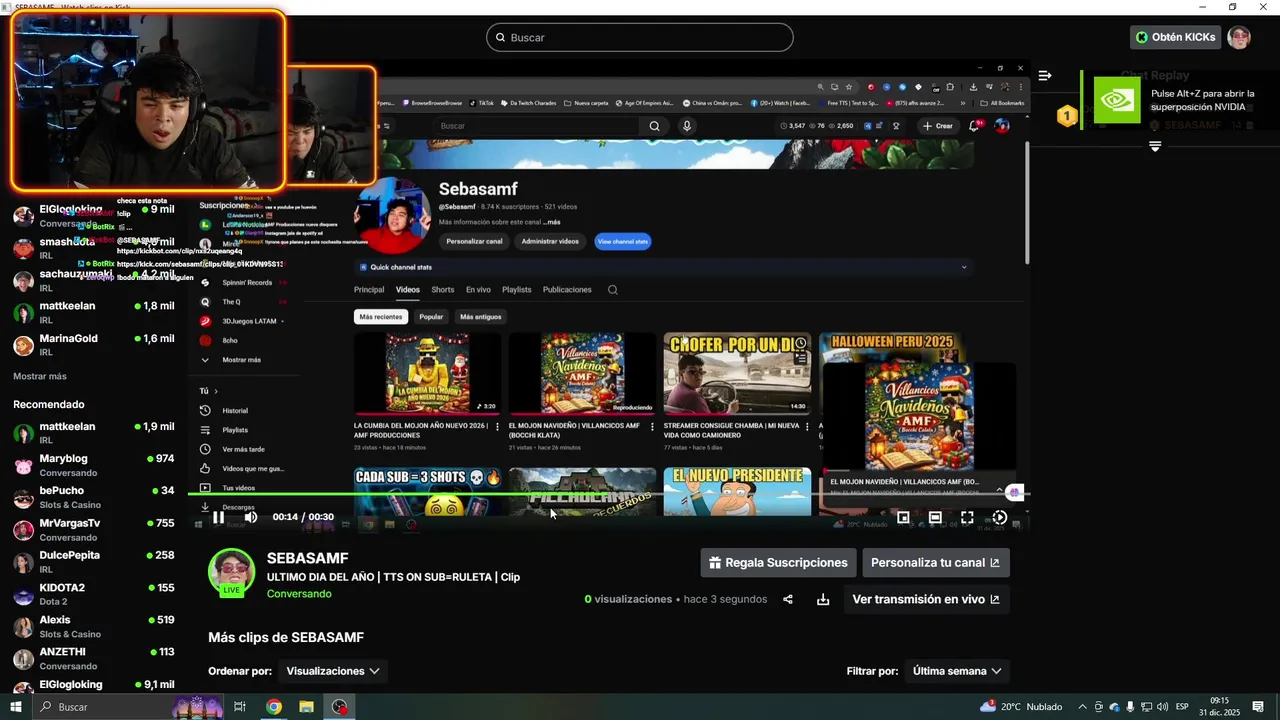1280x720 pixels.
Task: Click the Obtén KICKs button
Action: tap(1175, 37)
